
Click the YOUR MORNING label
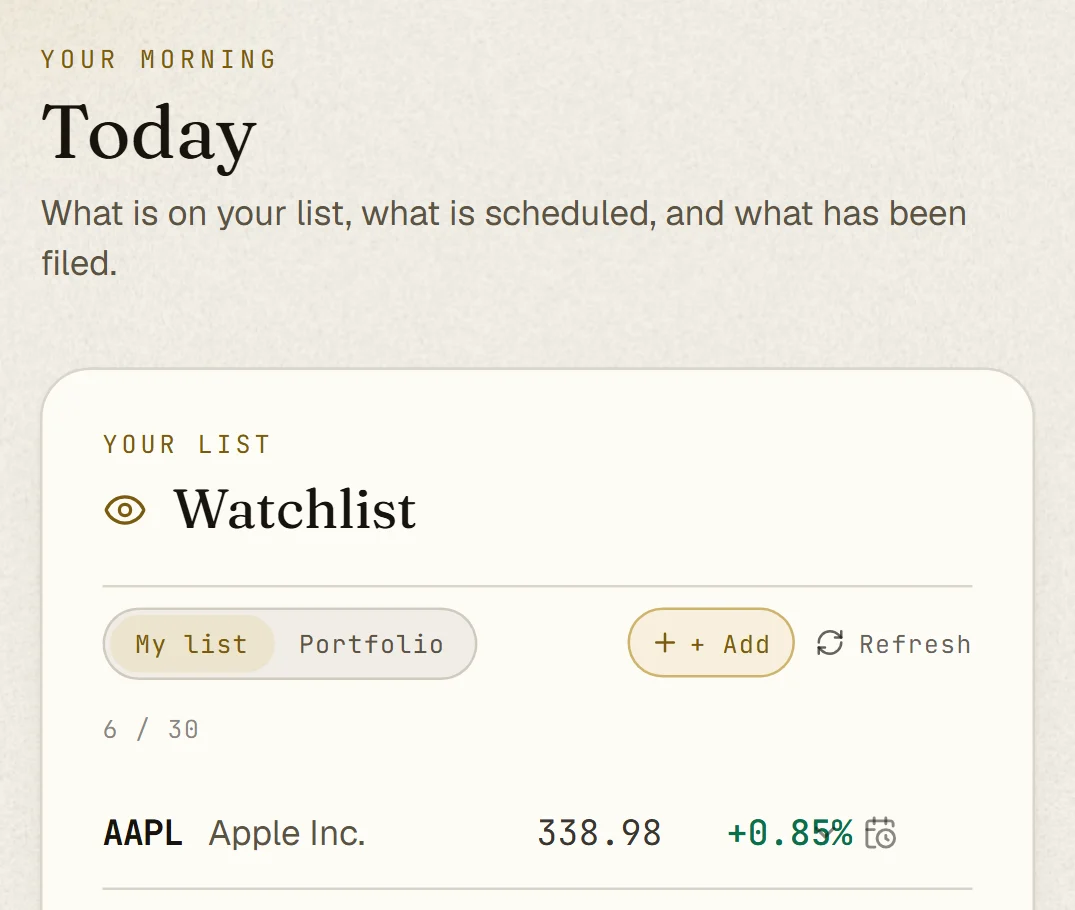(x=159, y=60)
